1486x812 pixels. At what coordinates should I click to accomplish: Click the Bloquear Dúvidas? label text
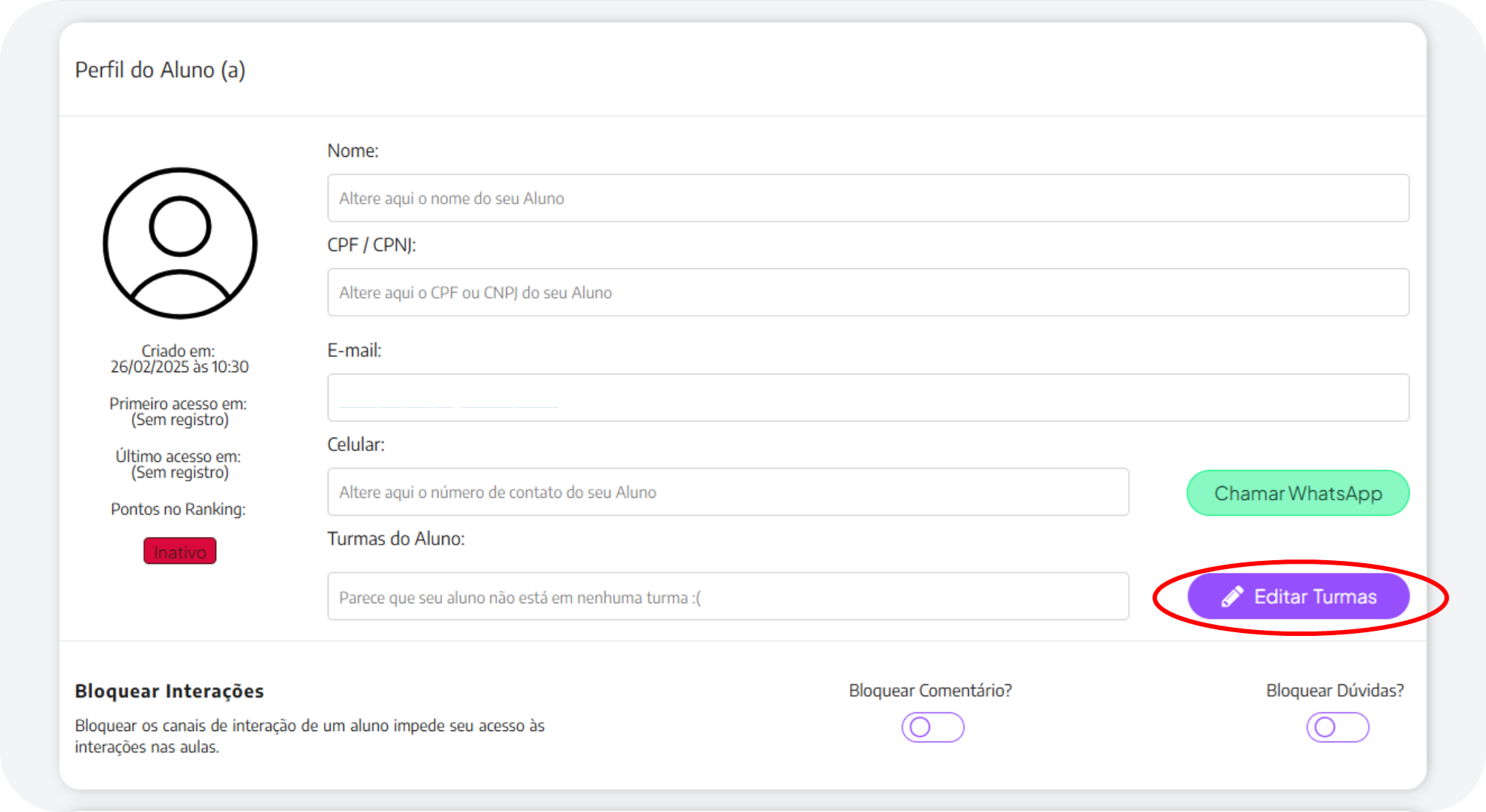[1334, 691]
